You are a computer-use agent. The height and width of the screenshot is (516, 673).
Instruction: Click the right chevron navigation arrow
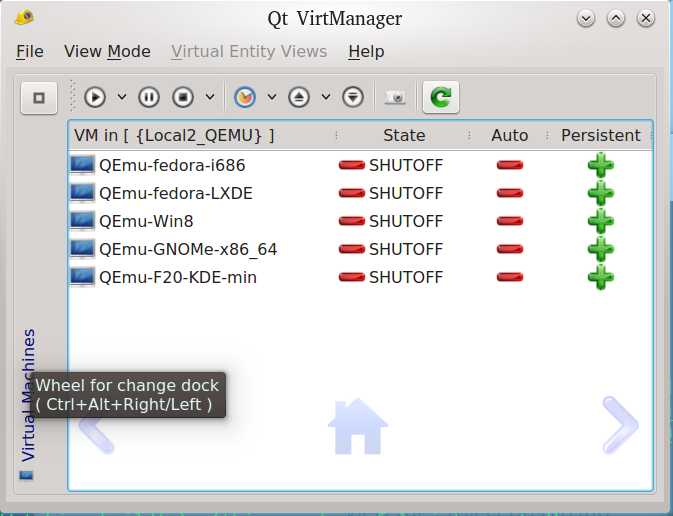(x=620, y=425)
